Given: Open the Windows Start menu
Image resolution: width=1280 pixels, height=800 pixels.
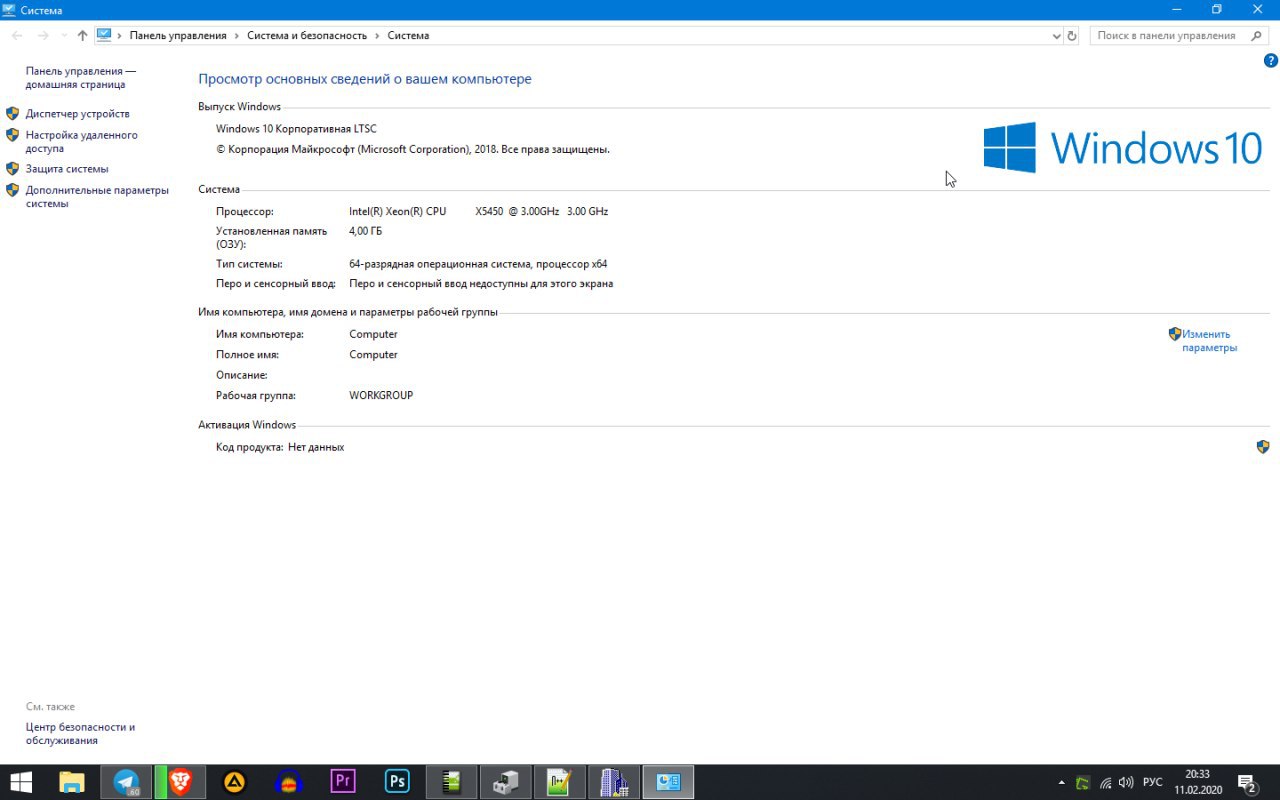Looking at the screenshot, I should click(x=20, y=781).
